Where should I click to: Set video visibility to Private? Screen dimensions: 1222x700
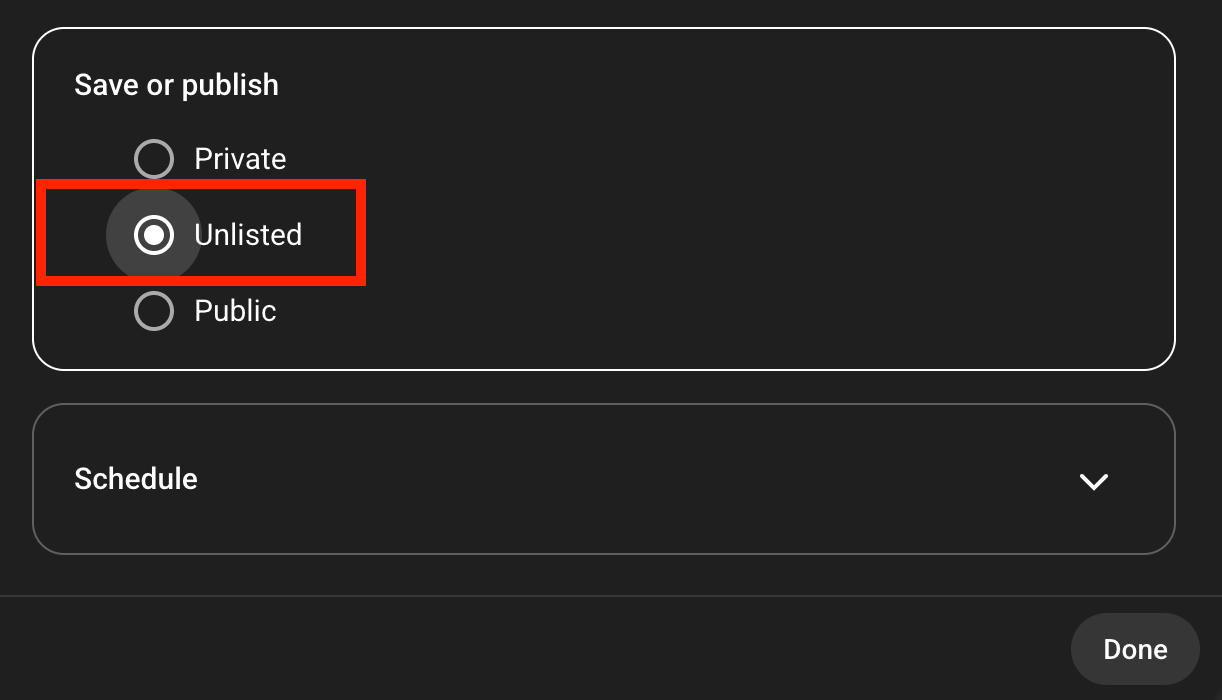[154, 159]
